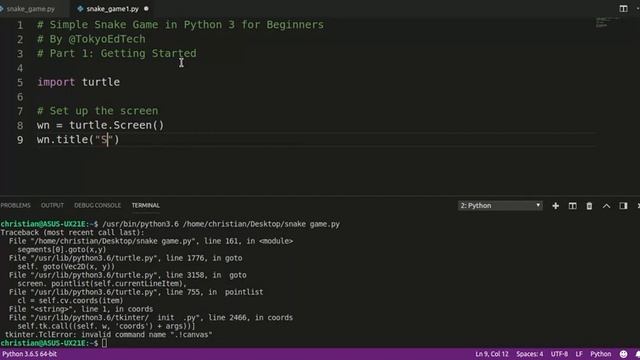
Task: Kill terminal with the trash icon
Action: [x=589, y=206]
